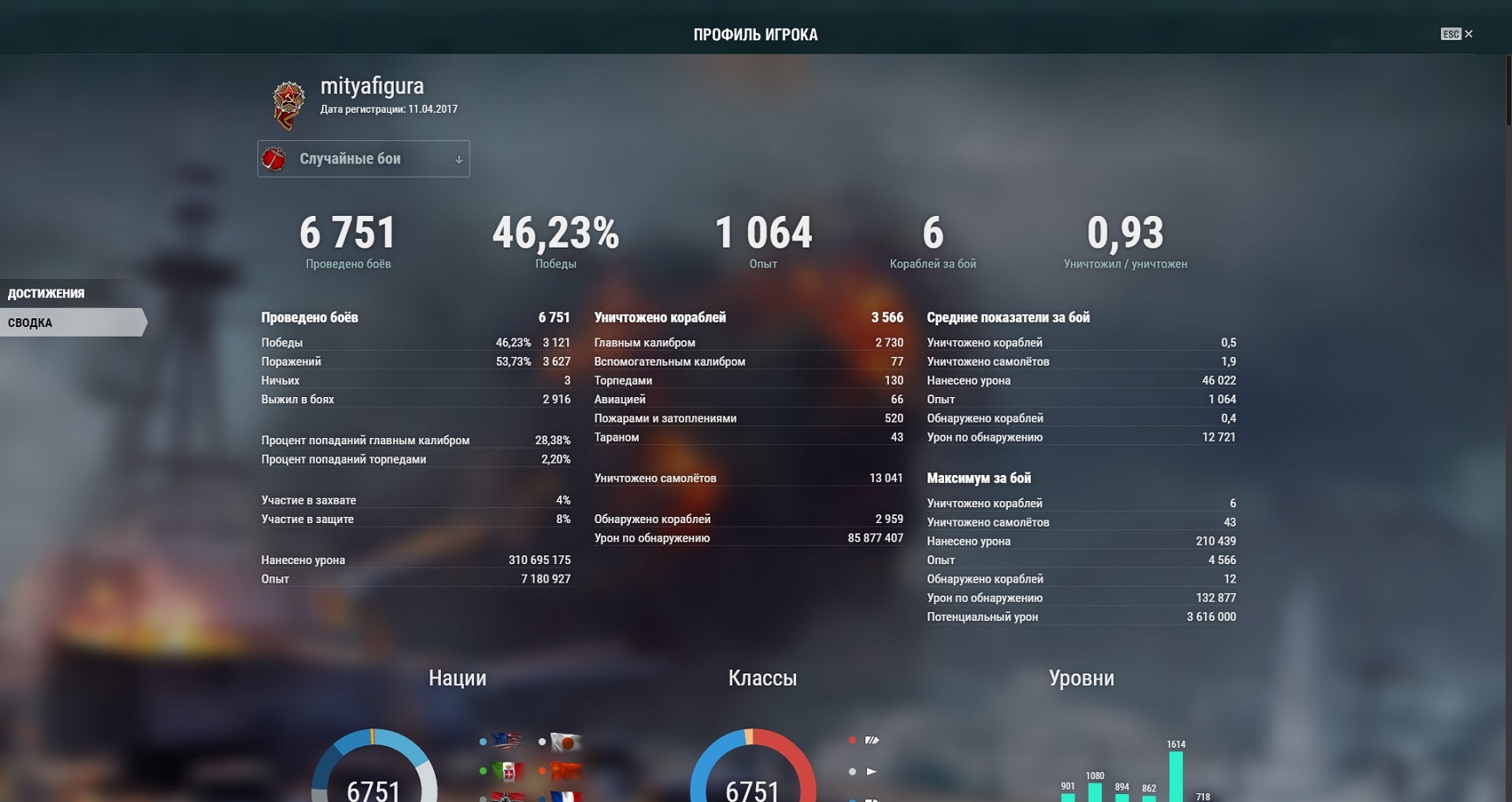1512x802 pixels.
Task: Click the Уровни section heading
Action: [x=1081, y=678]
